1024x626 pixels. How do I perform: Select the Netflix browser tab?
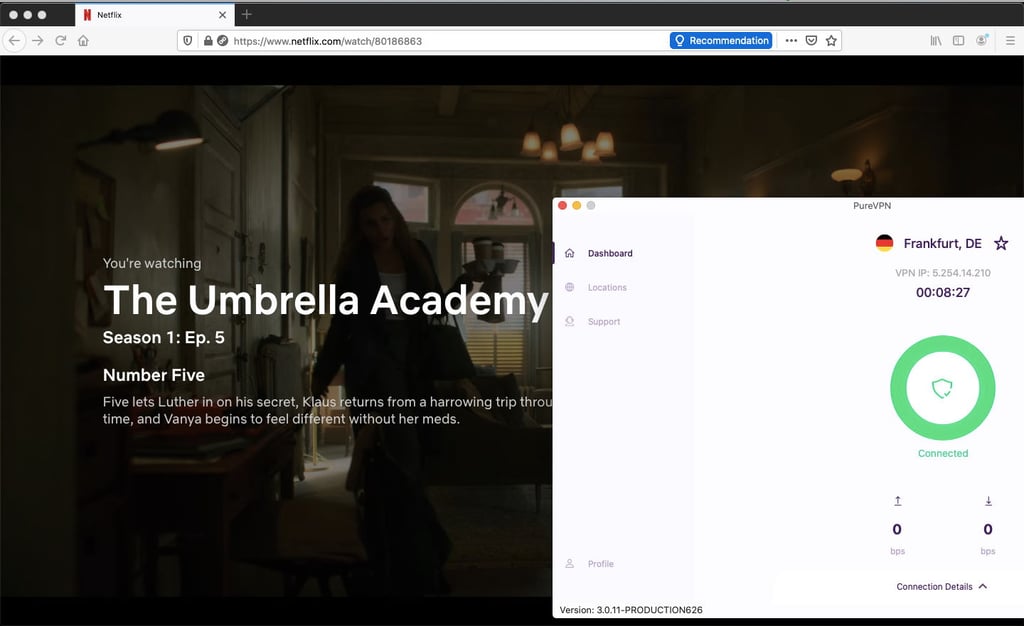click(155, 14)
